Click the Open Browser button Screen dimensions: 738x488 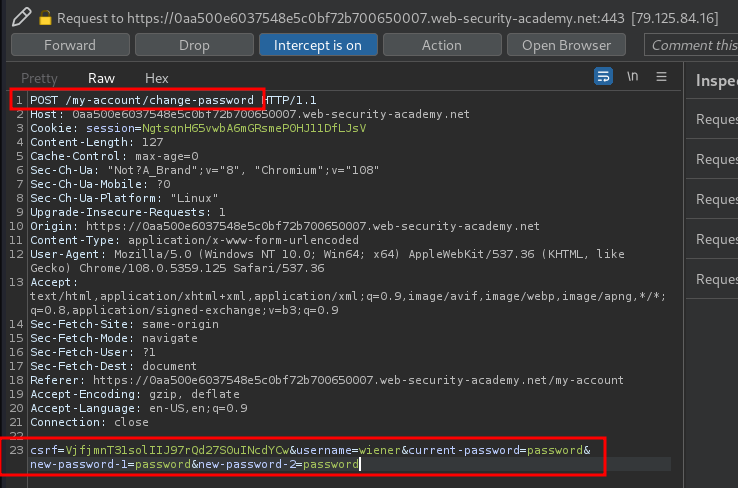tap(566, 45)
